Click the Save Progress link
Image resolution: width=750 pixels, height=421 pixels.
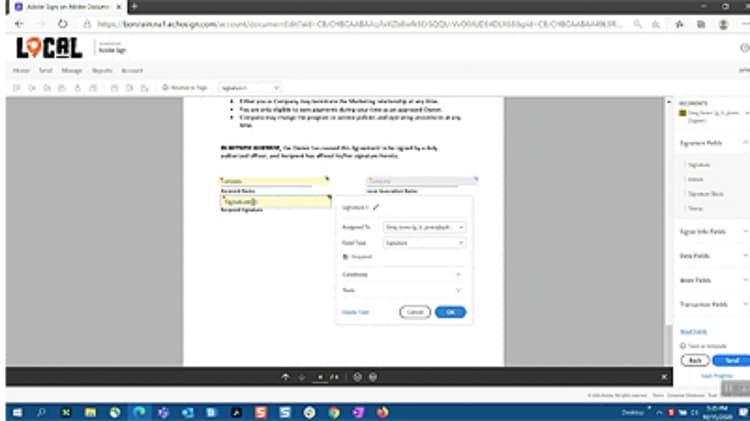[717, 376]
